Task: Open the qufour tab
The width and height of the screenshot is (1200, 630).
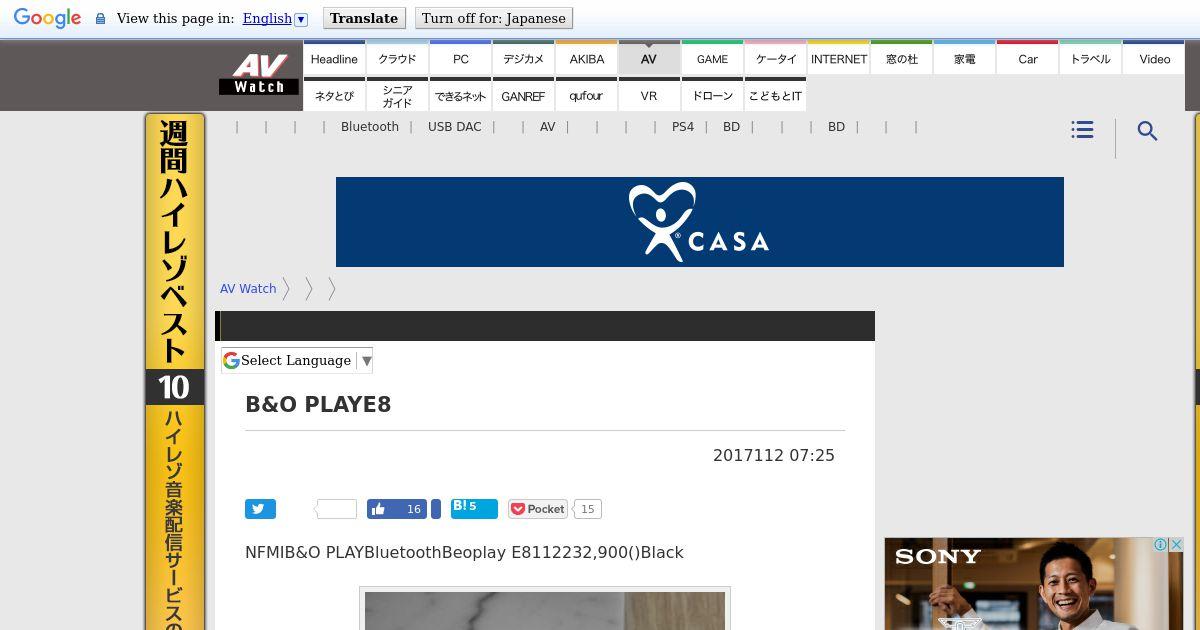Action: pyautogui.click(x=587, y=95)
